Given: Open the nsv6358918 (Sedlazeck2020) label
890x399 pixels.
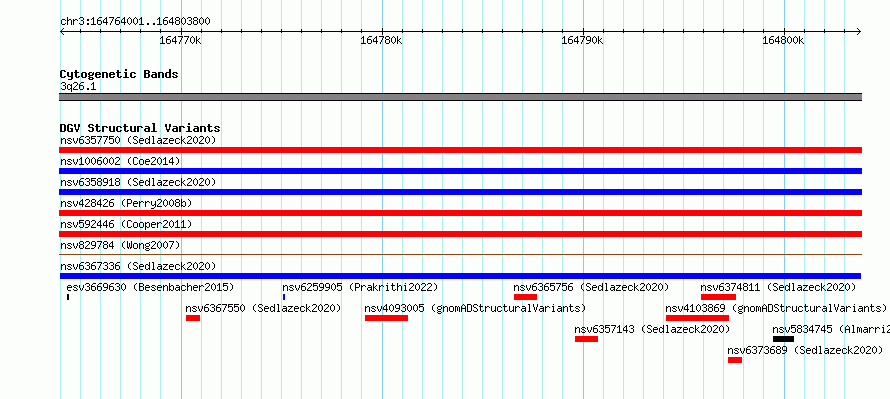Looking at the screenshot, I should (138, 182).
